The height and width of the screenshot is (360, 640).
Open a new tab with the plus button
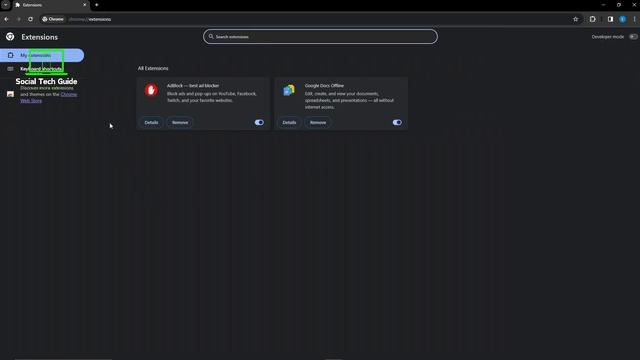tap(97, 5)
